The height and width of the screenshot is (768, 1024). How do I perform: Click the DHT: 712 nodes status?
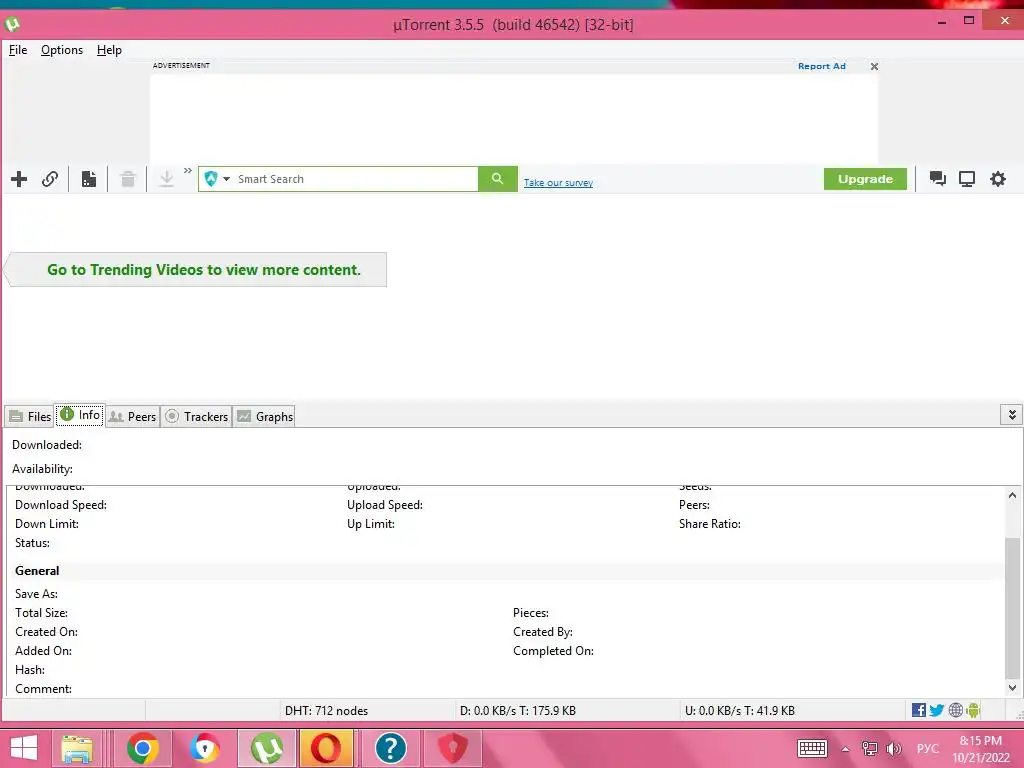click(327, 711)
